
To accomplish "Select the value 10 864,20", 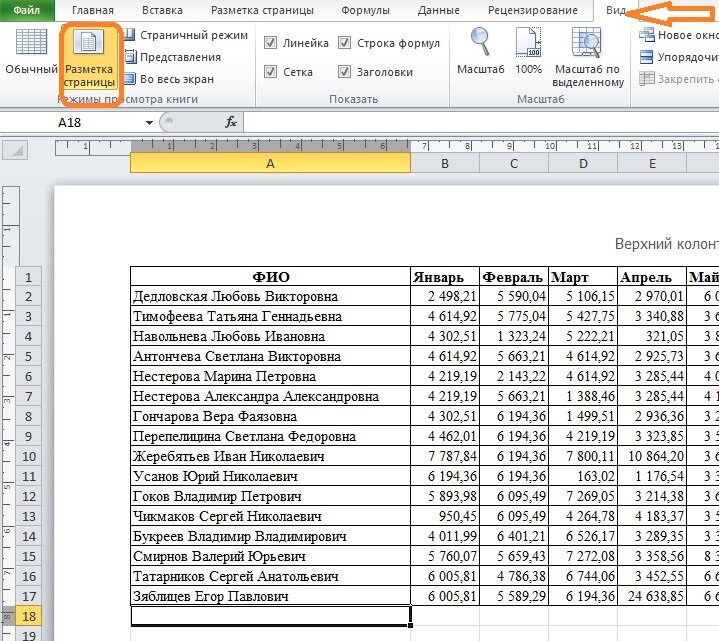I will (652, 457).
